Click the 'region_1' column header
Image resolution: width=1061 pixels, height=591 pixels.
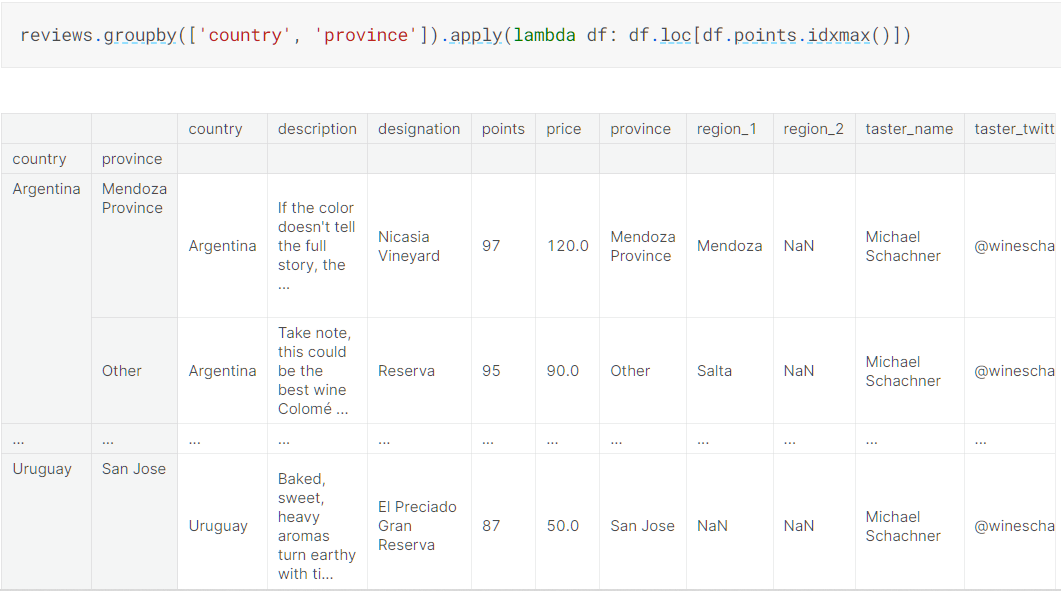[727, 129]
